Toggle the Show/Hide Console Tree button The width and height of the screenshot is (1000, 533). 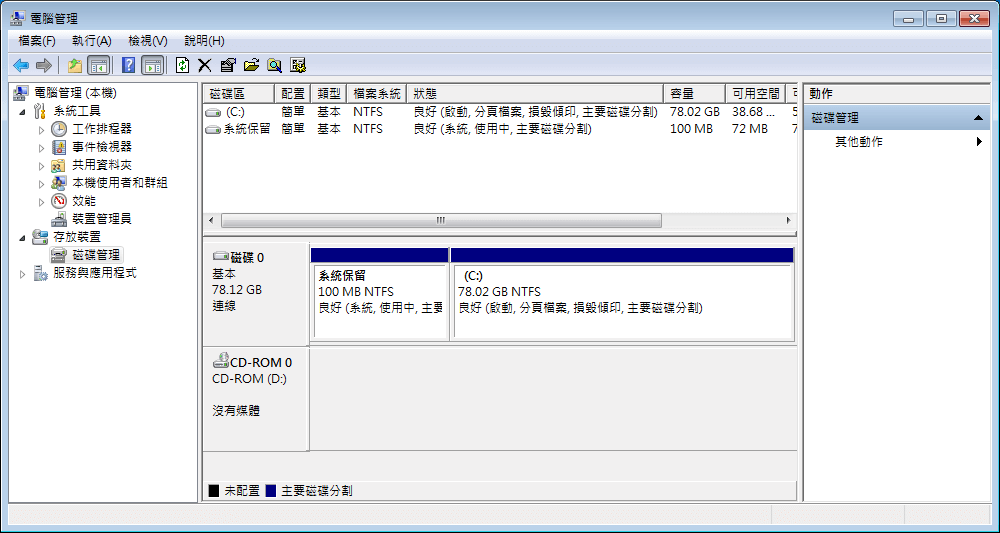tap(98, 65)
